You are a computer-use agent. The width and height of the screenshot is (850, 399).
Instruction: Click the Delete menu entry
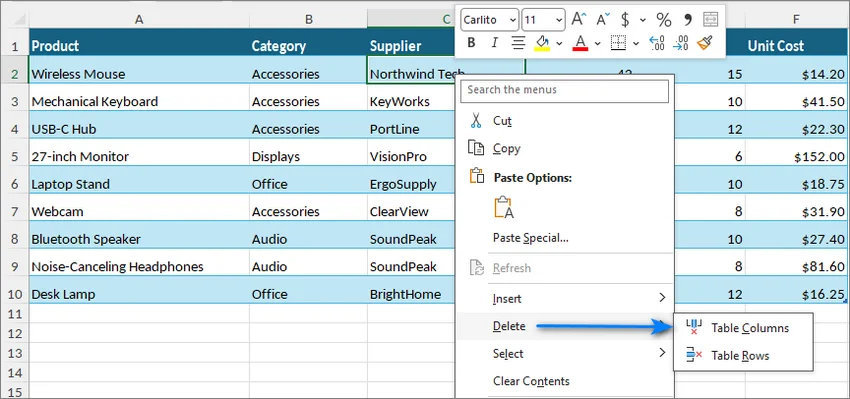[565, 326]
